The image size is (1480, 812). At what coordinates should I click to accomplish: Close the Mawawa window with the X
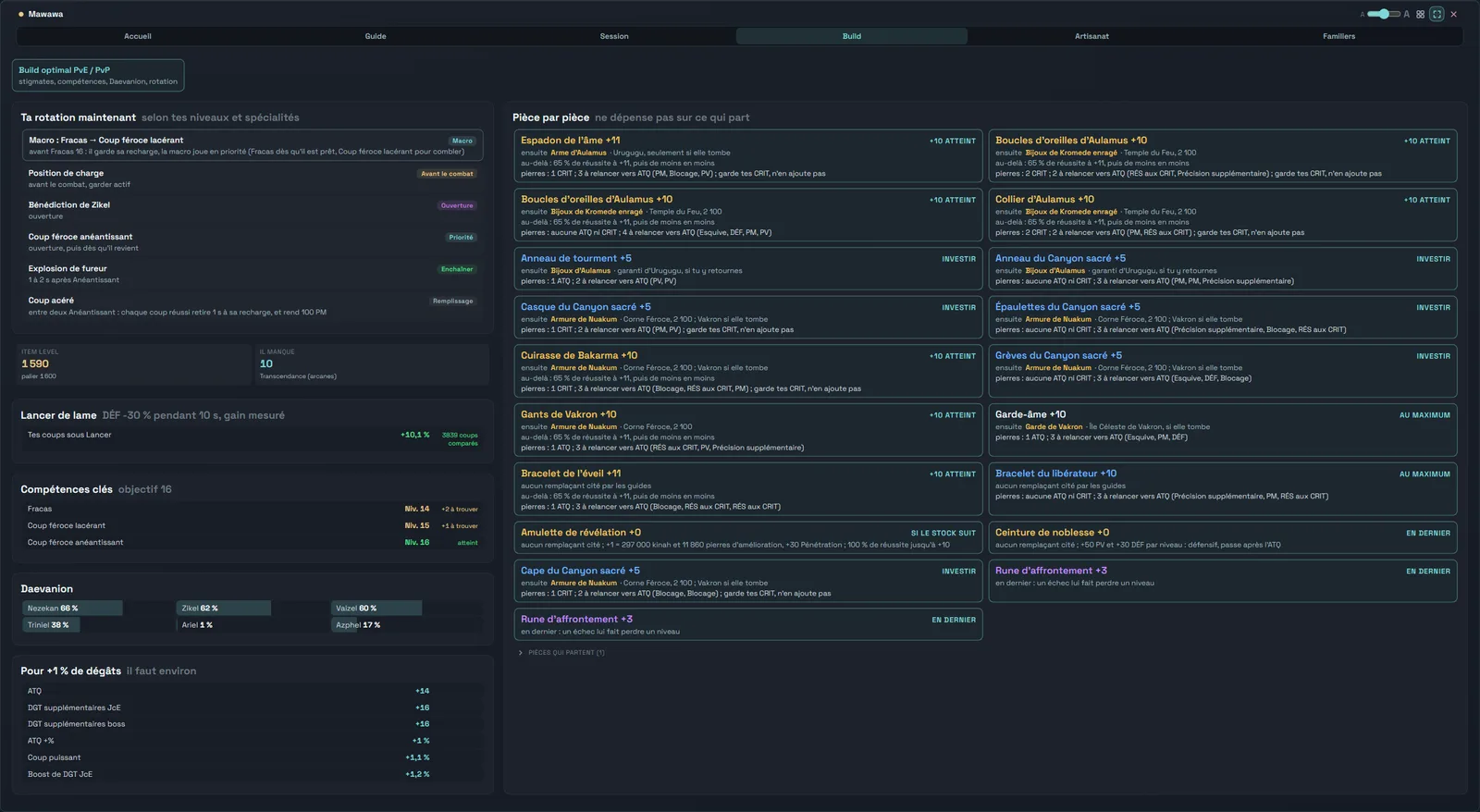(1453, 14)
